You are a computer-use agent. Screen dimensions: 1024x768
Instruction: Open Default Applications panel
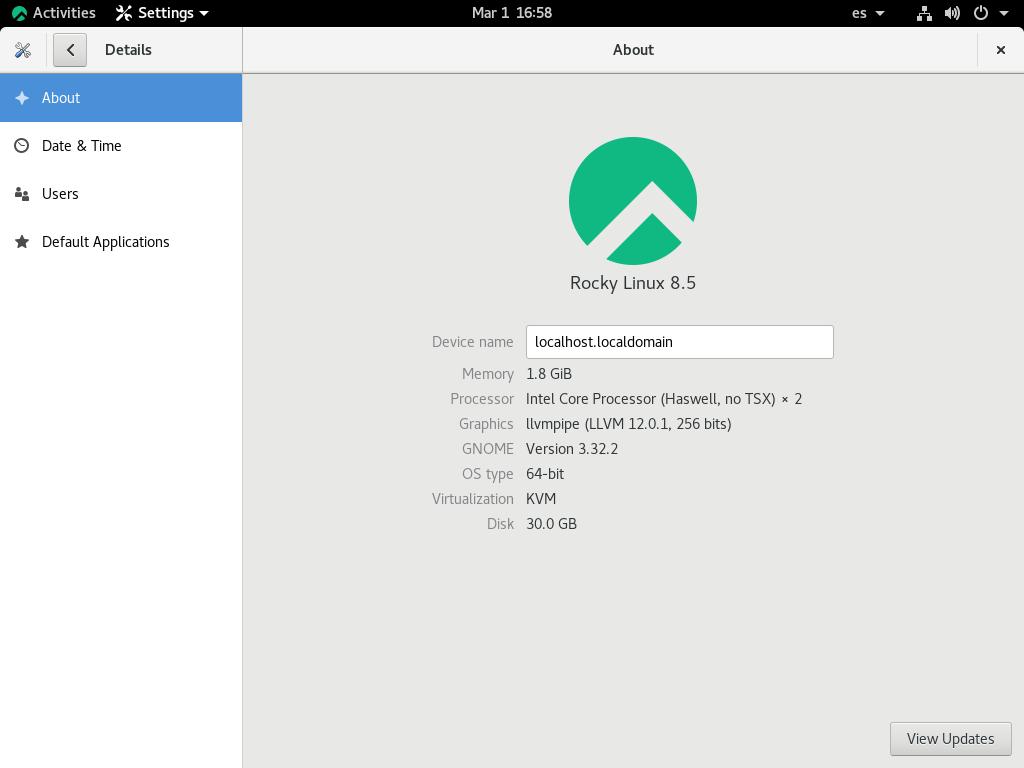121,242
